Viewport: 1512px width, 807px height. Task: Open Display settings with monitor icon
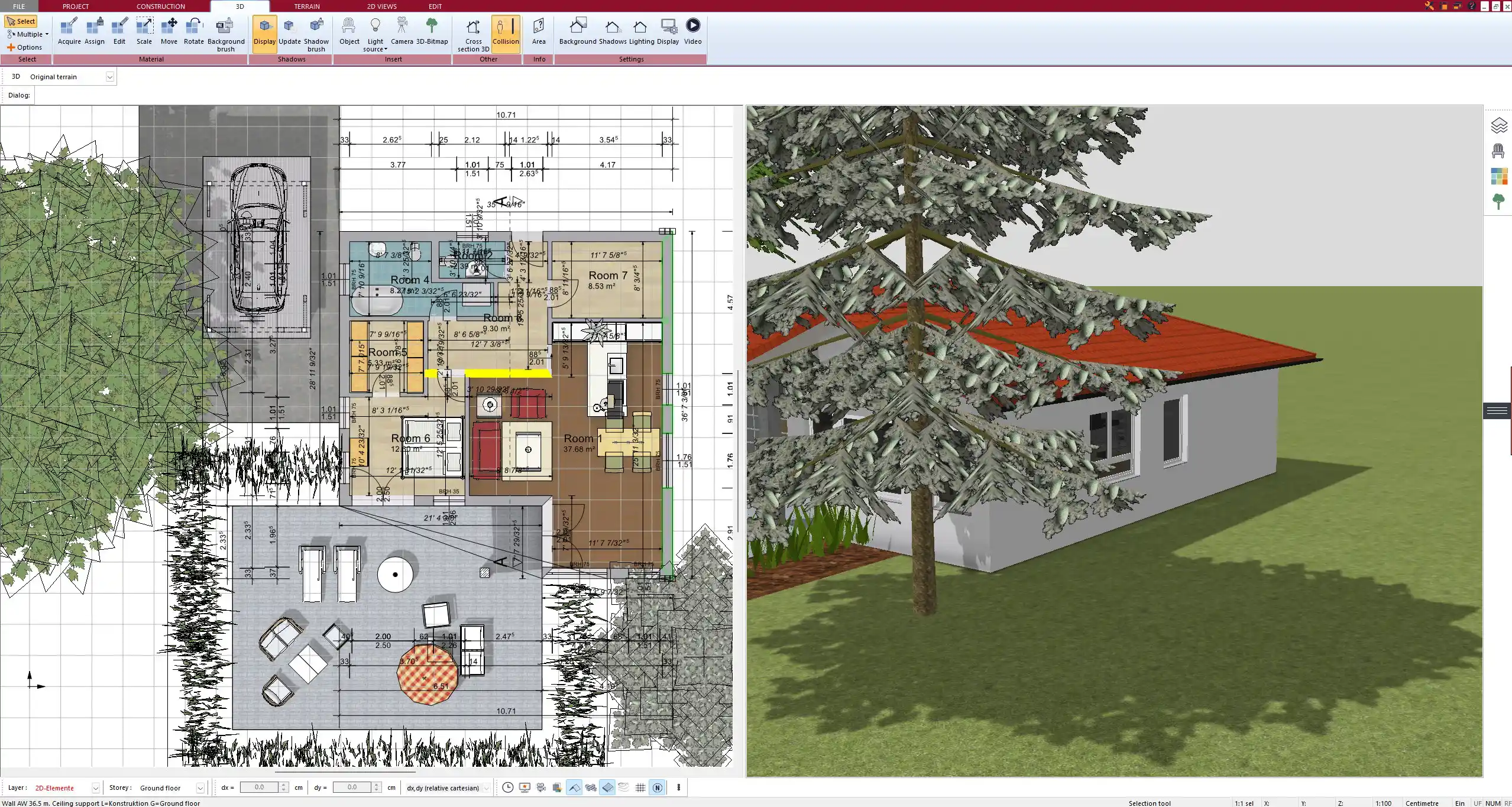coord(668,32)
